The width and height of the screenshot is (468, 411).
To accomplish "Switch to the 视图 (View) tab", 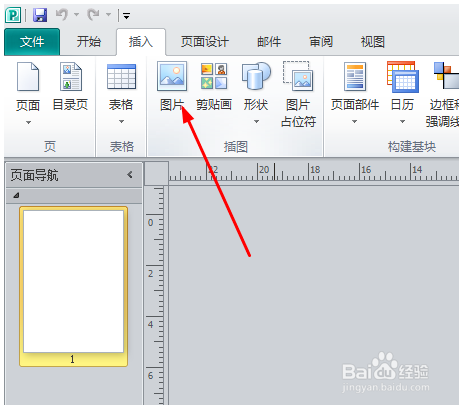I will point(373,42).
